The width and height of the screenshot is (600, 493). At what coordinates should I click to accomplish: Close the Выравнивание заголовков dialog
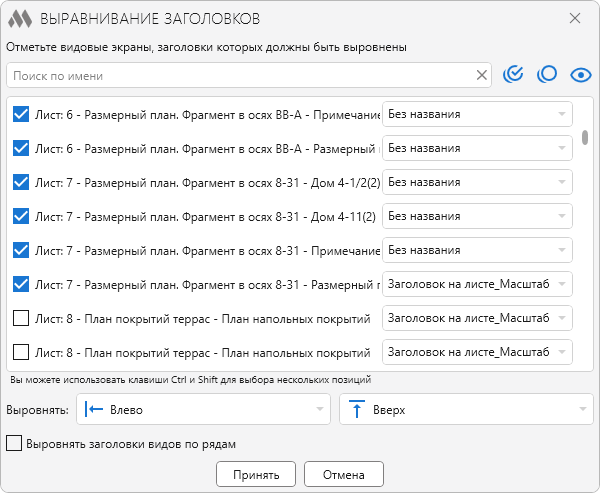(575, 18)
